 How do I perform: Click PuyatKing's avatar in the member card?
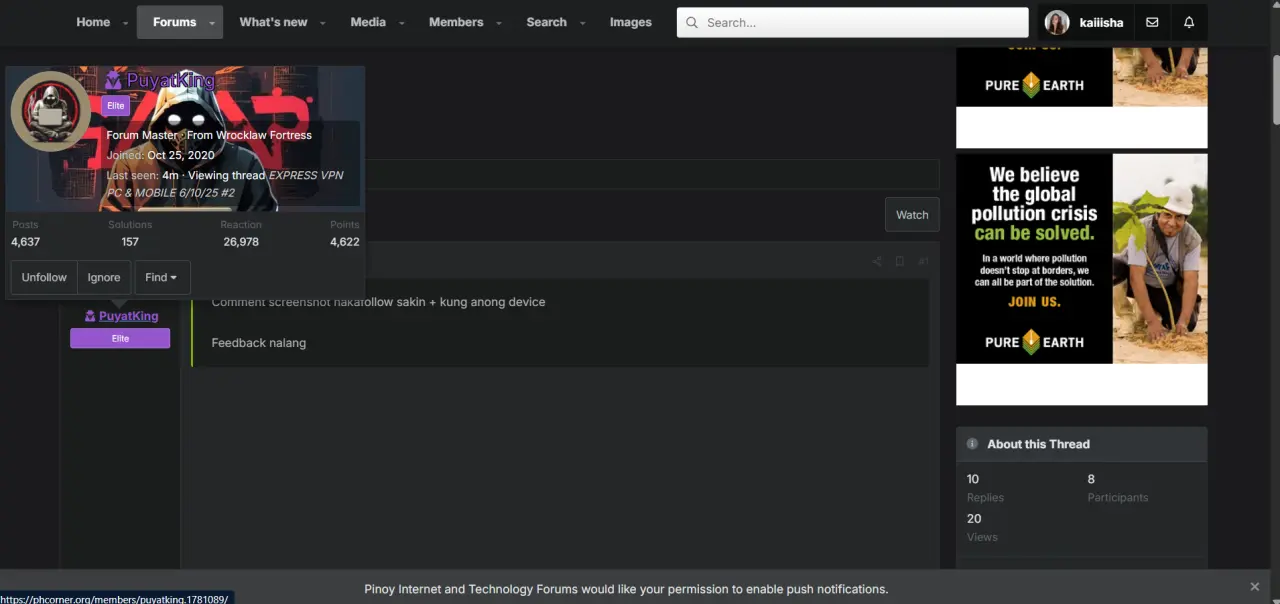tap(51, 111)
